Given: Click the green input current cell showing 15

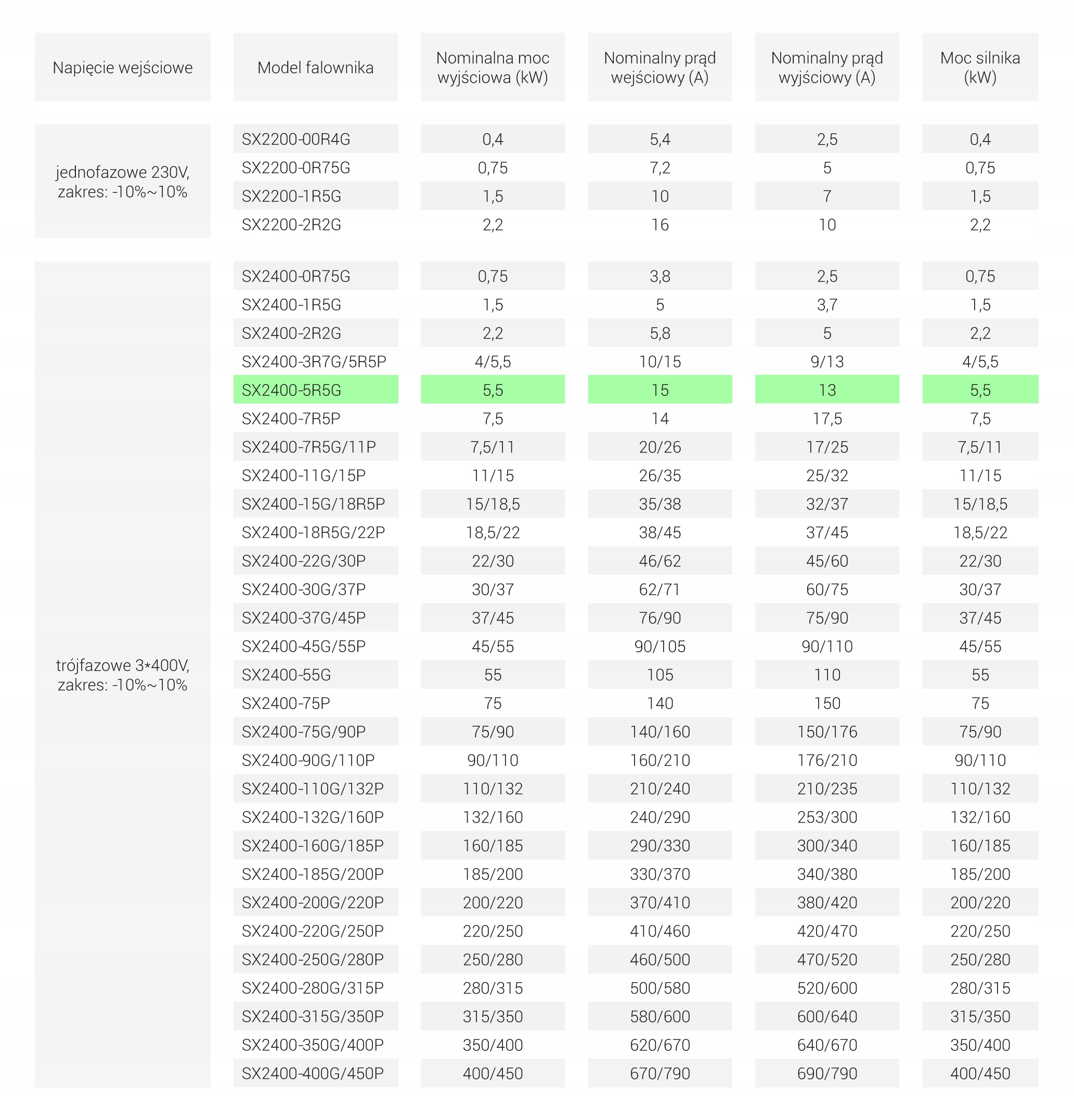Looking at the screenshot, I should click(x=660, y=390).
